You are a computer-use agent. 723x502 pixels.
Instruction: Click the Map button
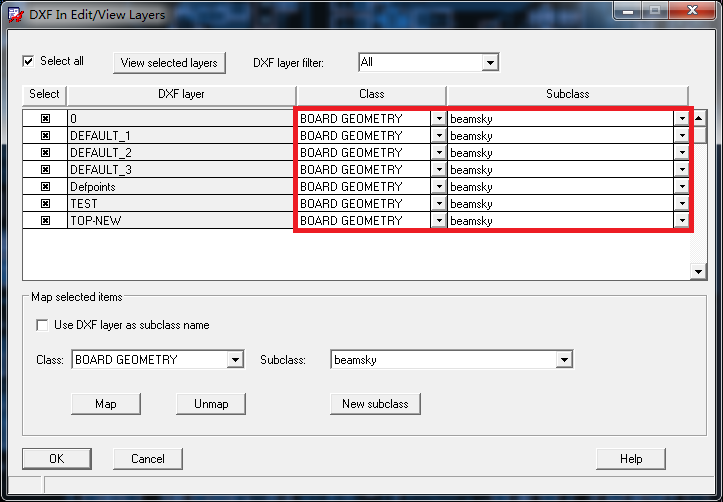point(106,404)
